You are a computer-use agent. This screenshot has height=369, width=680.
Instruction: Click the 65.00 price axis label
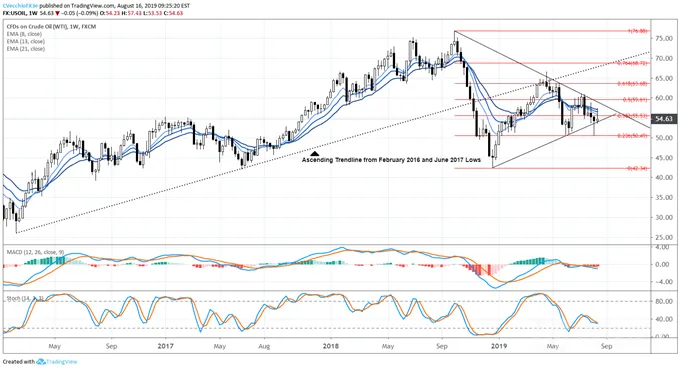pyautogui.click(x=664, y=78)
